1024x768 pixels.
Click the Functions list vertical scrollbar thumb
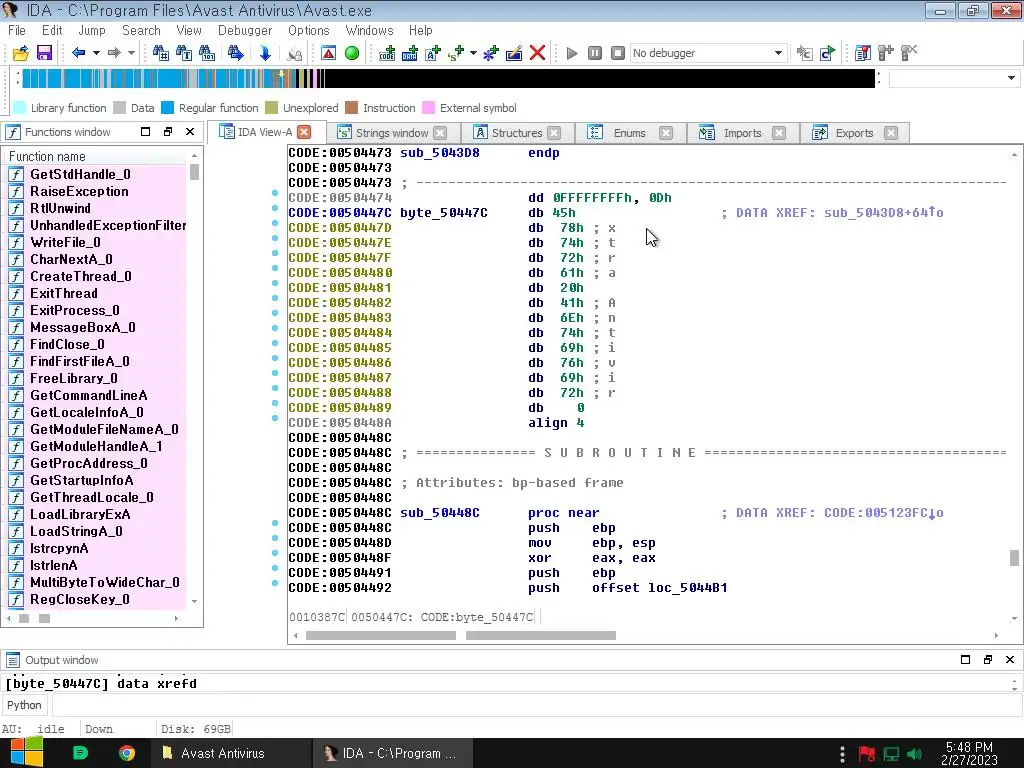coord(194,172)
